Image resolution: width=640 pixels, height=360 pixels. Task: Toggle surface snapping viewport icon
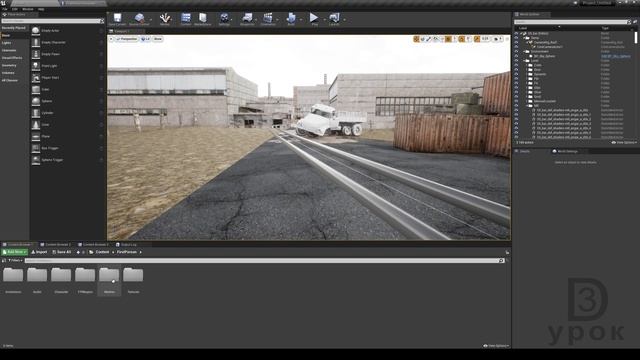click(x=442, y=39)
